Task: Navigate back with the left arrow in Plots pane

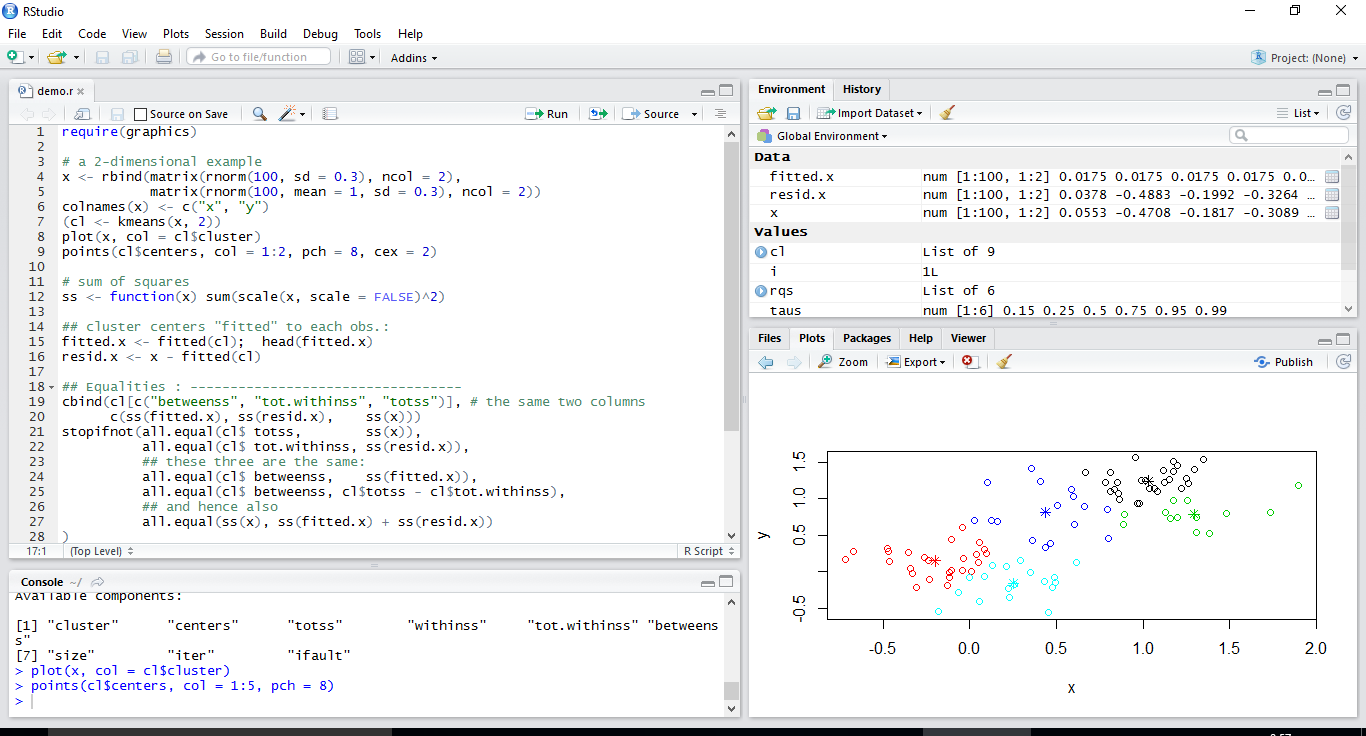Action: pos(766,361)
